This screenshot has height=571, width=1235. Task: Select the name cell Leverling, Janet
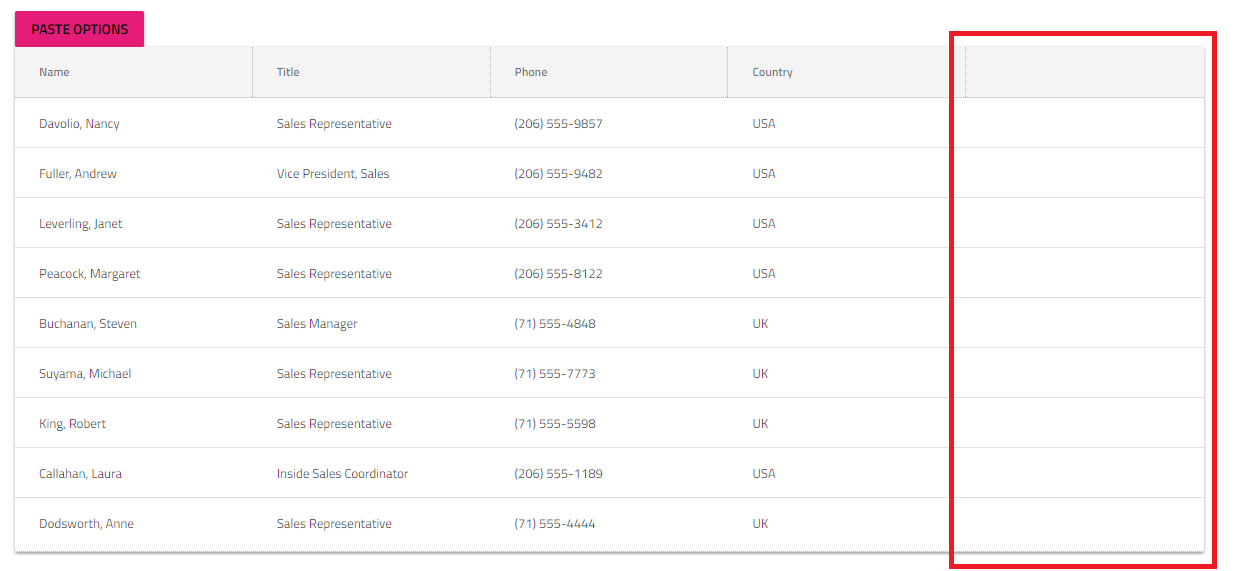(81, 224)
